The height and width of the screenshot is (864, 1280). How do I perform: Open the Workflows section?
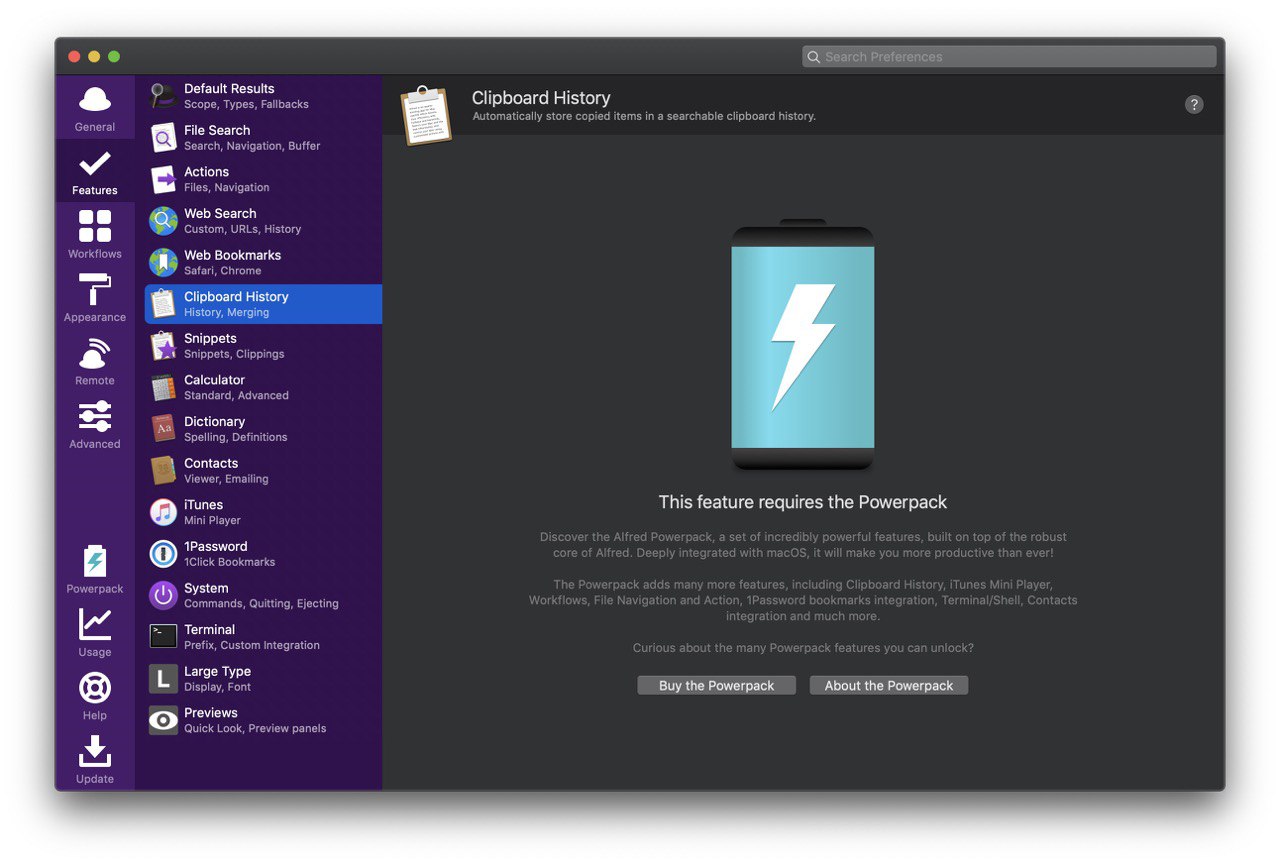[x=95, y=234]
